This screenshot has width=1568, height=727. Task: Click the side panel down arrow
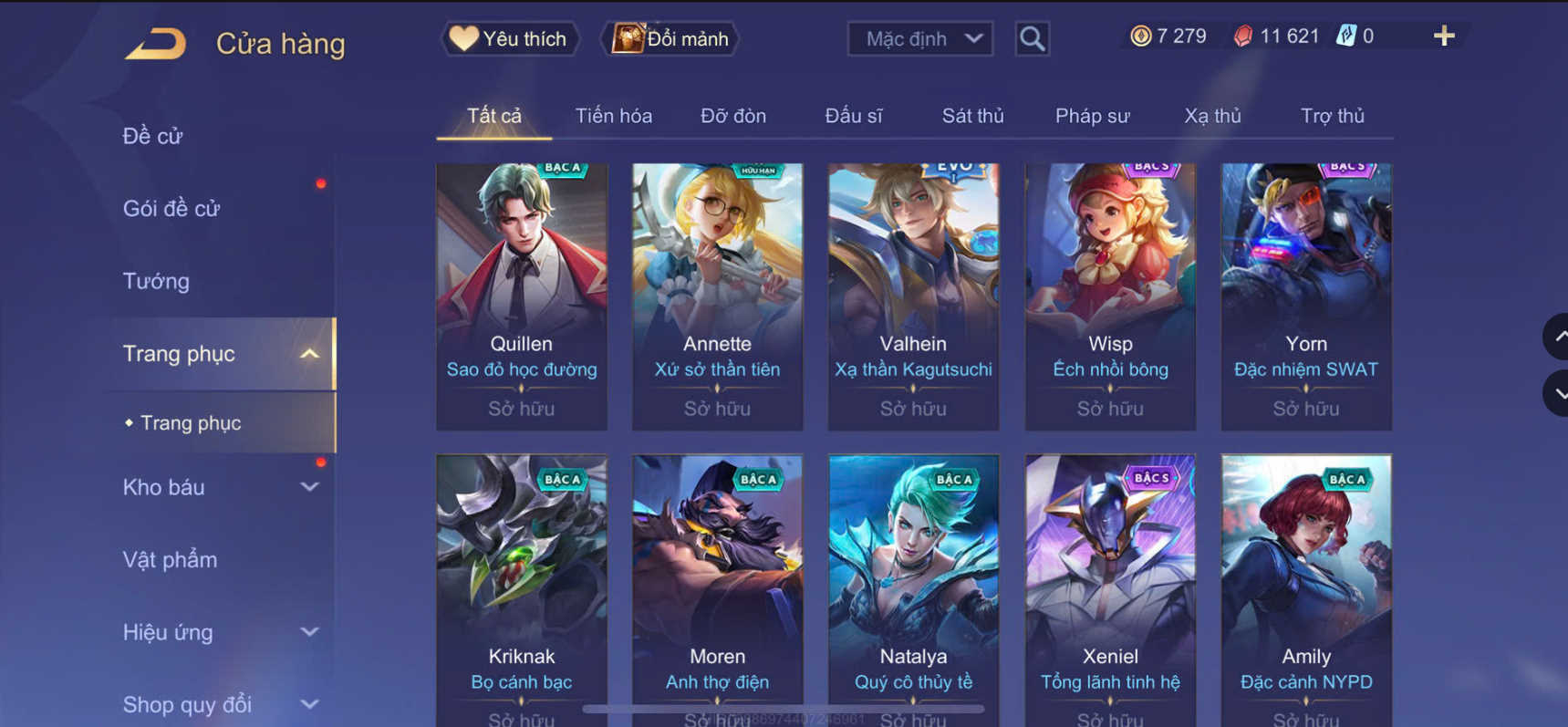point(1557,393)
